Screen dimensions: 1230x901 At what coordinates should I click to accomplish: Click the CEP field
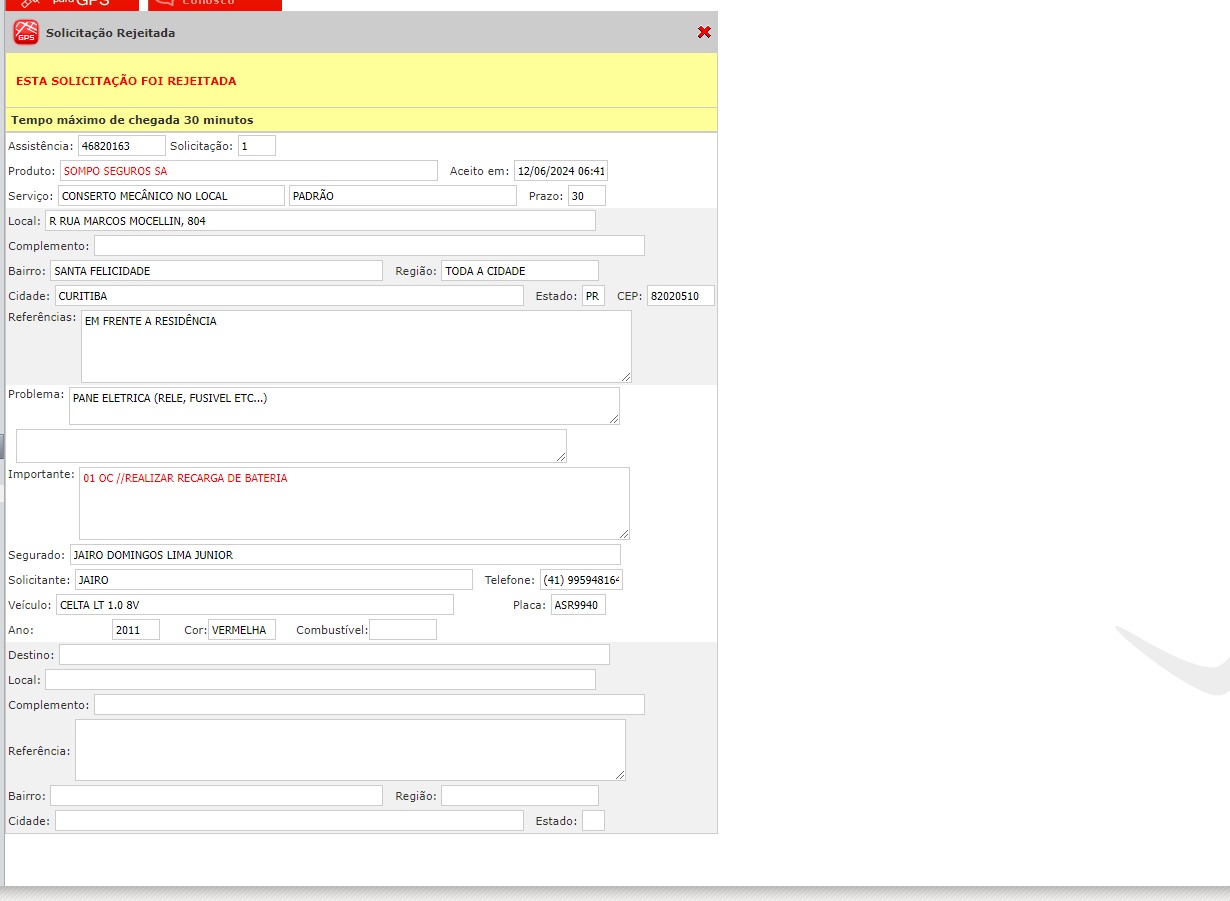[680, 296]
